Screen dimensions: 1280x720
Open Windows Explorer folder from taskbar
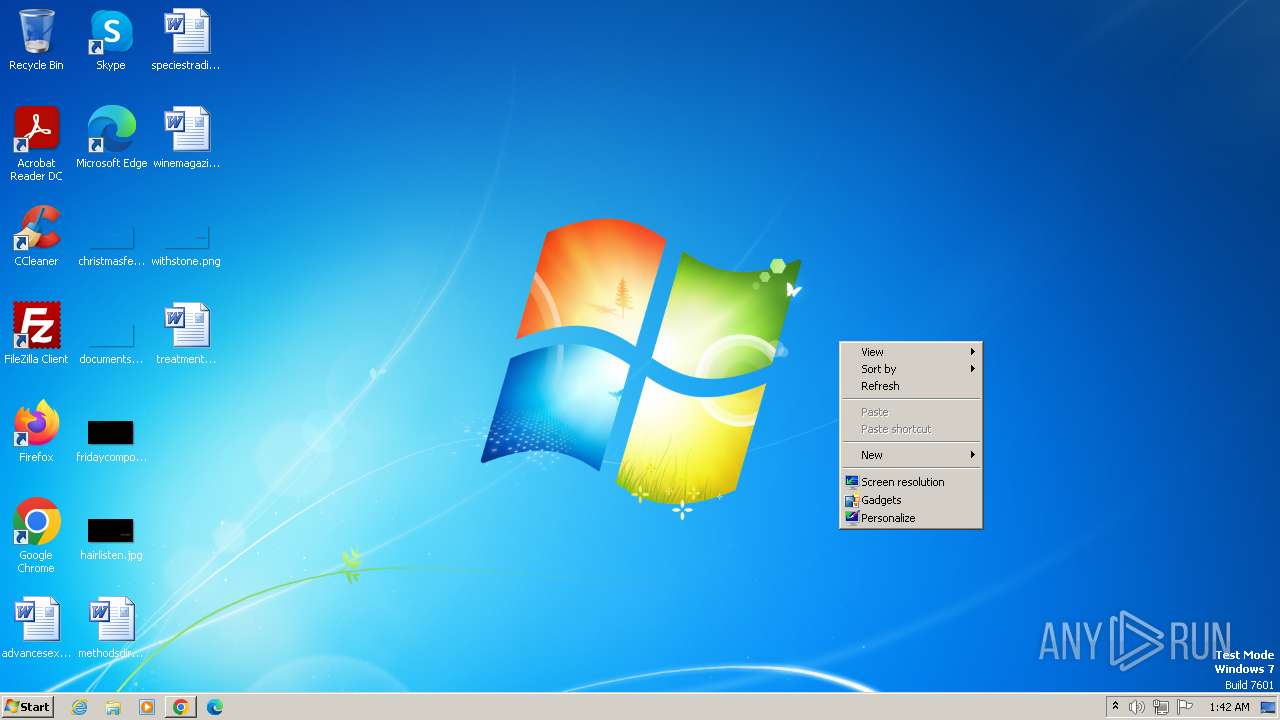point(113,707)
